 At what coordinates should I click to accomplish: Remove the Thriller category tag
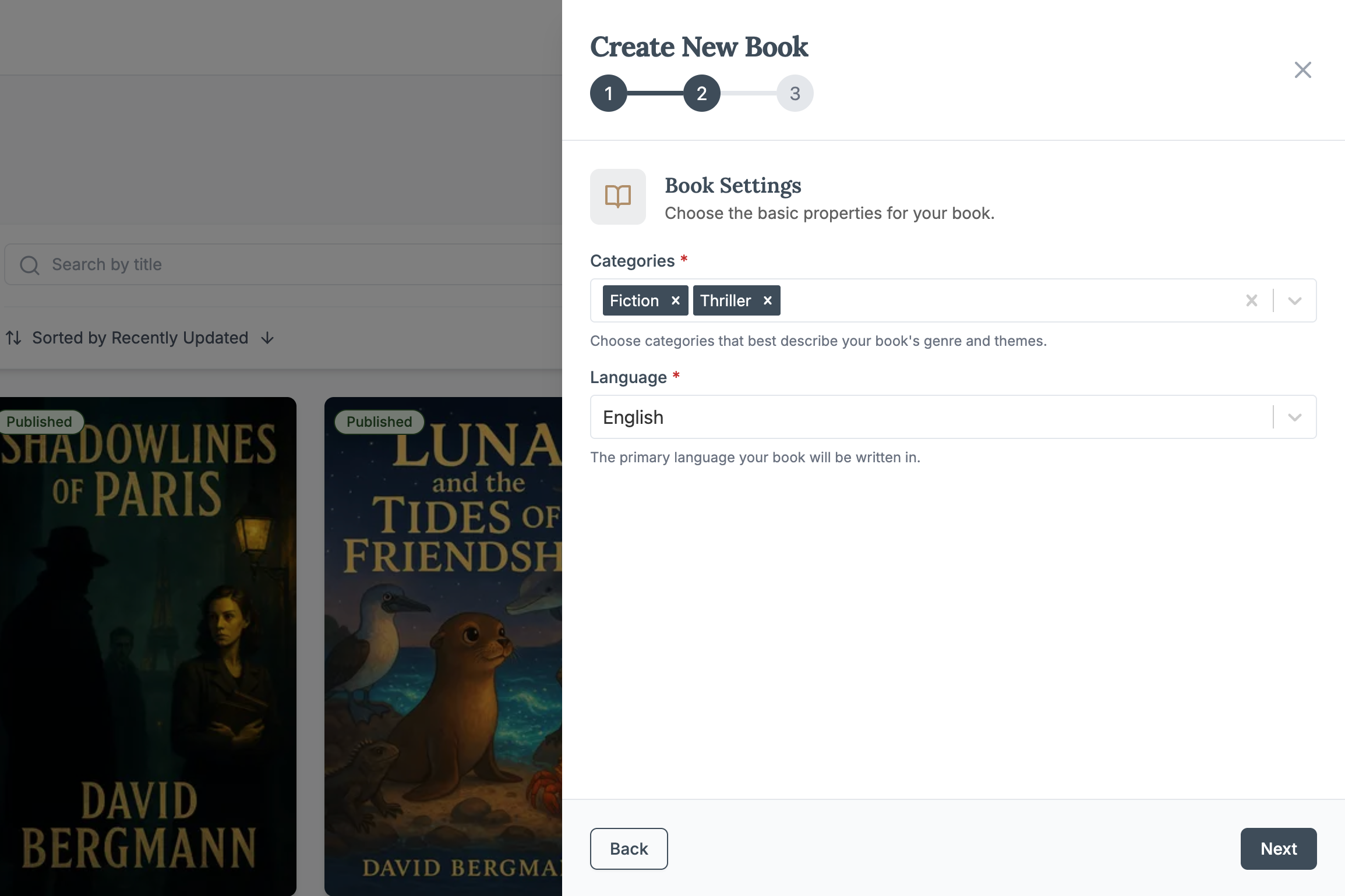(768, 300)
